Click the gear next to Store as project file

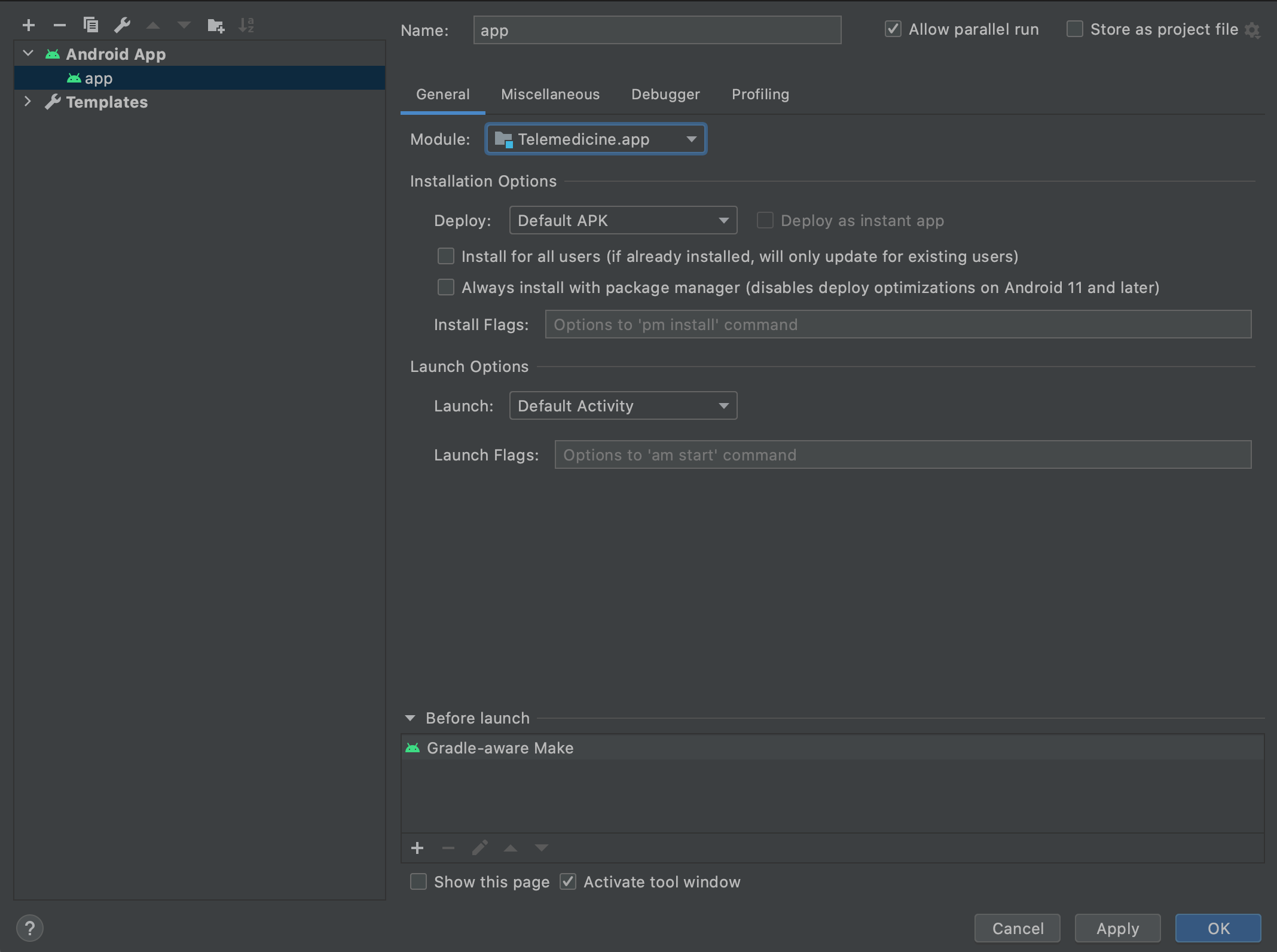pyautogui.click(x=1252, y=30)
